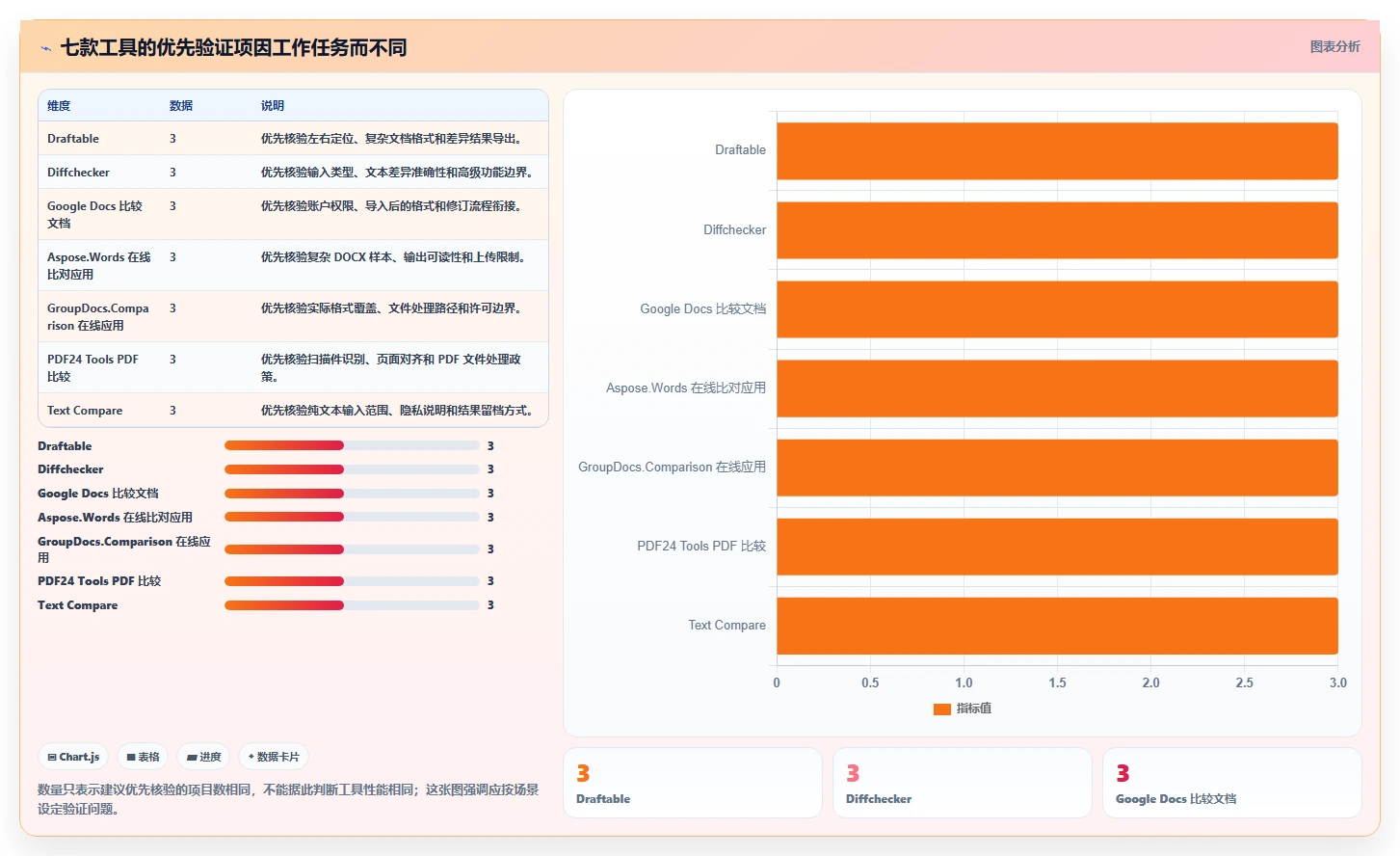The height and width of the screenshot is (856, 1400).
Task: Click the footnote starting with 数量只表示建议优先核验
Action: 288,799
